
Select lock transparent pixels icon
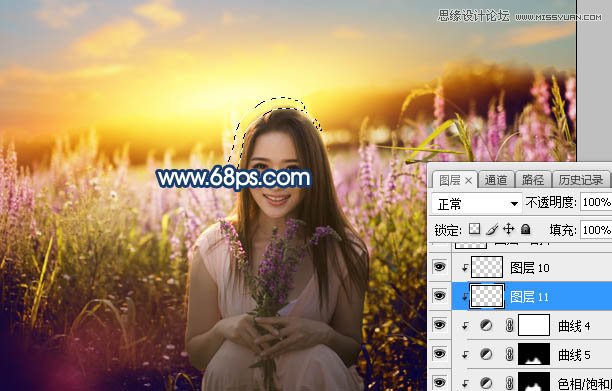[475, 229]
